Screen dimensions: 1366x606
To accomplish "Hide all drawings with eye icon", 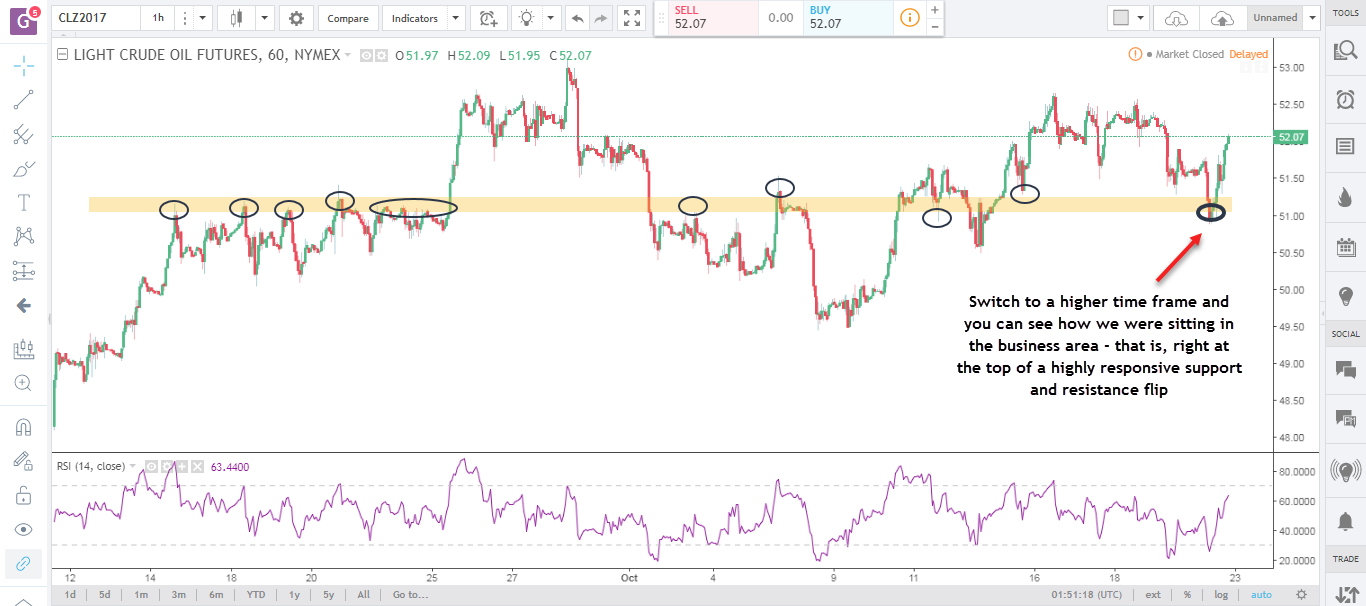I will (24, 529).
